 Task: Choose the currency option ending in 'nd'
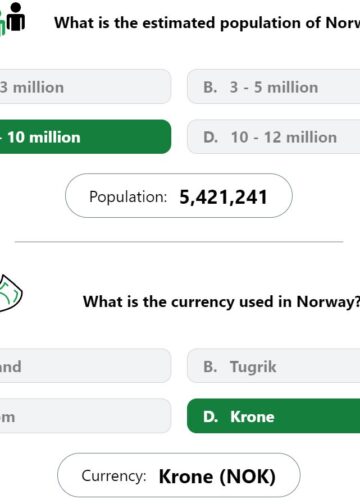pyautogui.click(x=85, y=366)
